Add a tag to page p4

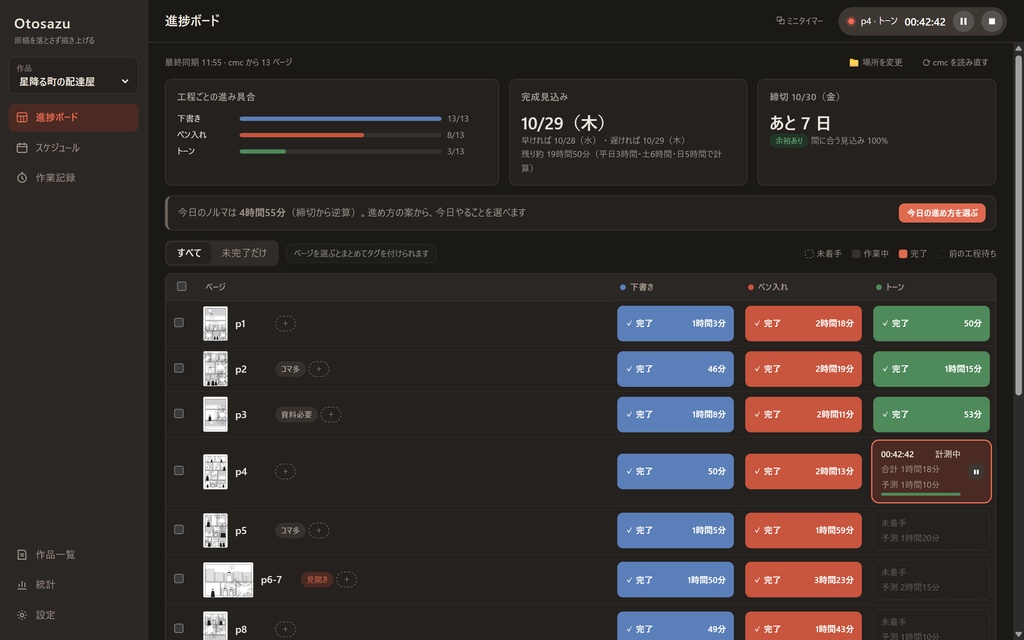(285, 472)
